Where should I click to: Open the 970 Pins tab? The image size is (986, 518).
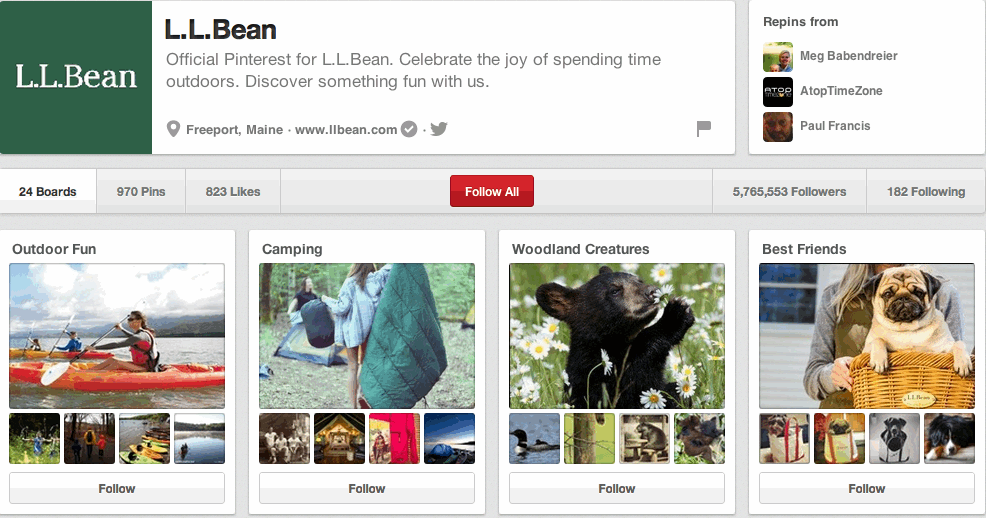click(141, 191)
